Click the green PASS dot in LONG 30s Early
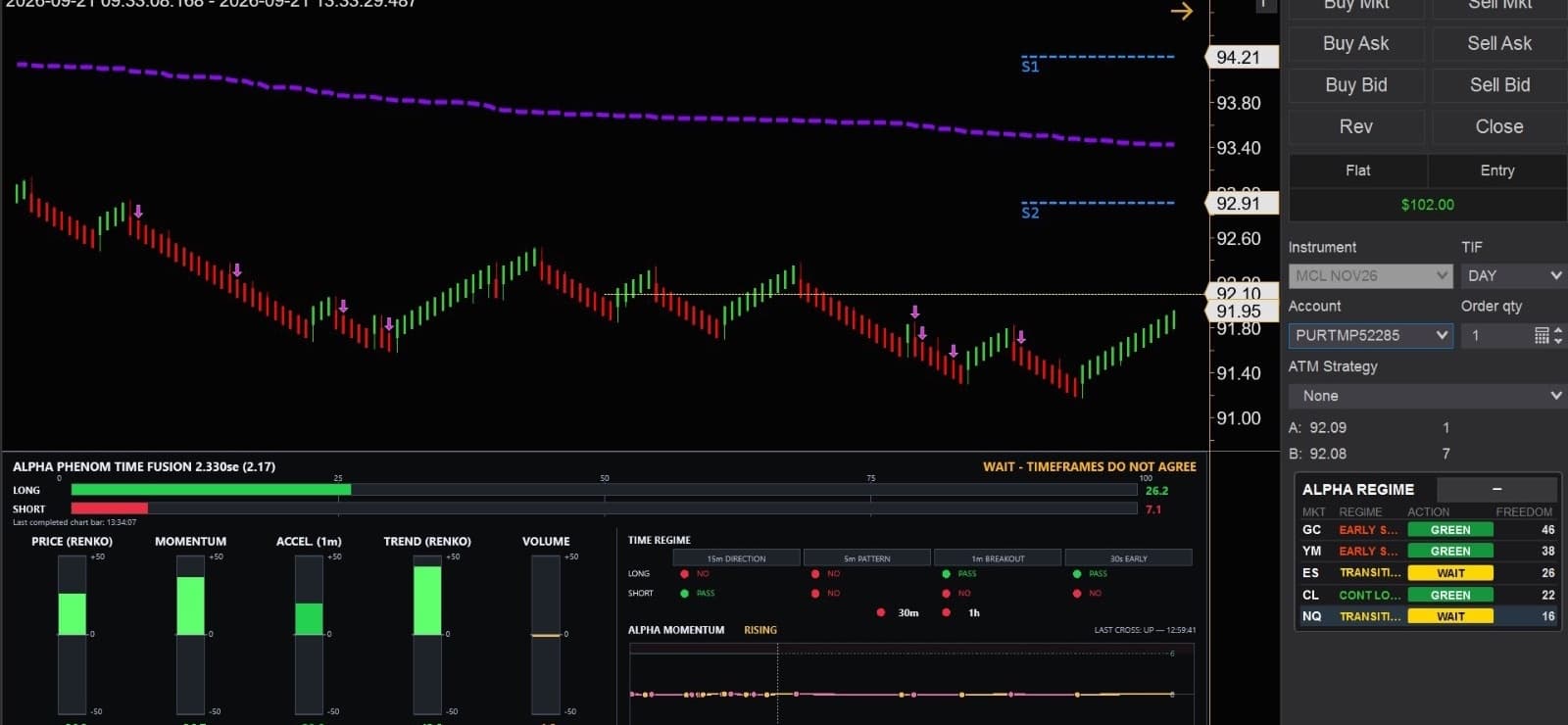Screen dimensions: 1568x725 coord(1077,573)
